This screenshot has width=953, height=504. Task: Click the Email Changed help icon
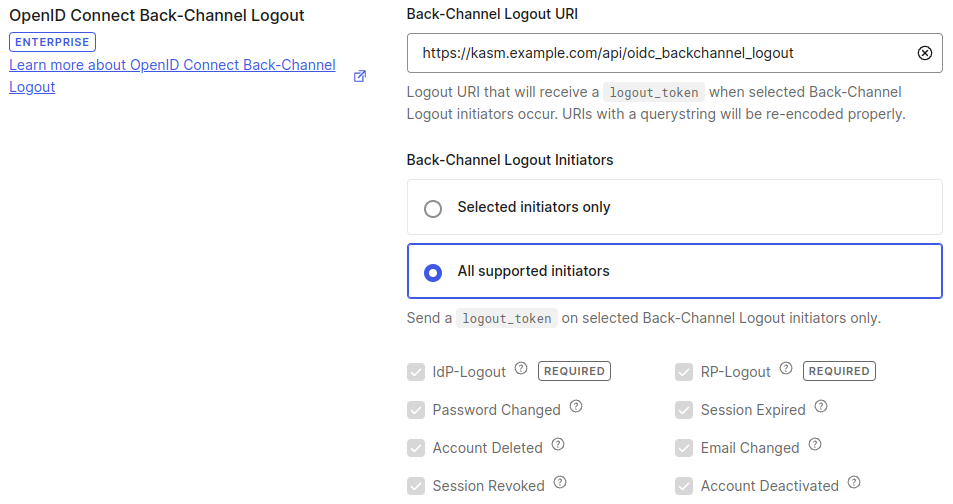(815, 445)
